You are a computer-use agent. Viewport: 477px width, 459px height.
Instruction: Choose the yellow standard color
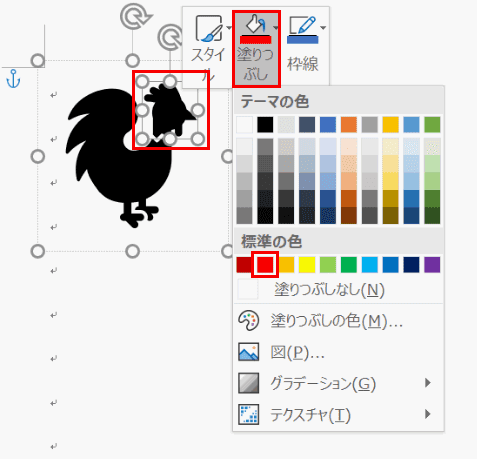click(x=307, y=265)
